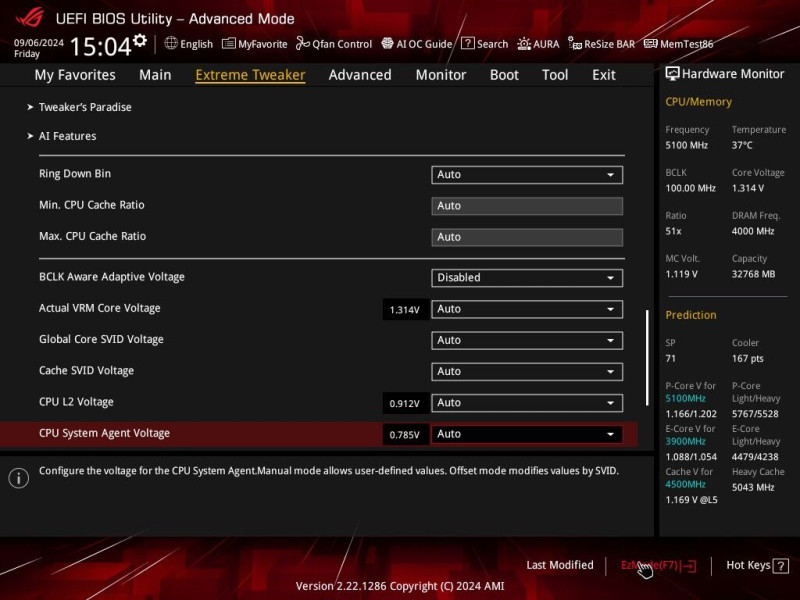This screenshot has width=800, height=600.
Task: Select the Max. CPU Cache Ratio label
Action: click(x=92, y=236)
